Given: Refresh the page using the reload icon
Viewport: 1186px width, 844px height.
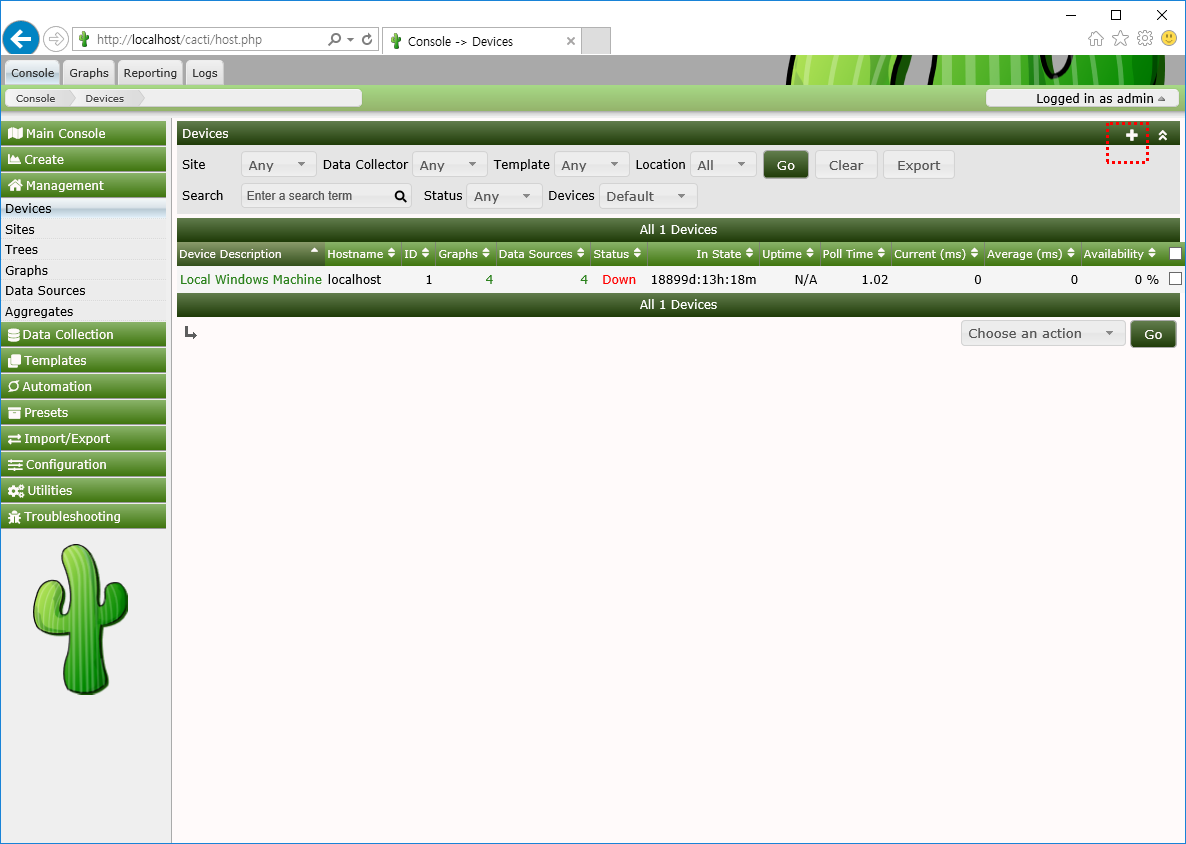Looking at the screenshot, I should (368, 39).
